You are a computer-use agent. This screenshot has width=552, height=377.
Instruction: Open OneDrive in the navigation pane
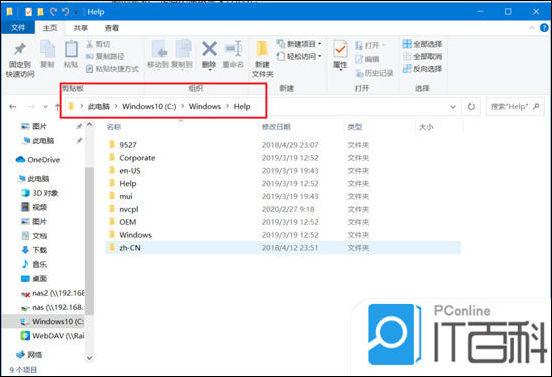coord(38,160)
